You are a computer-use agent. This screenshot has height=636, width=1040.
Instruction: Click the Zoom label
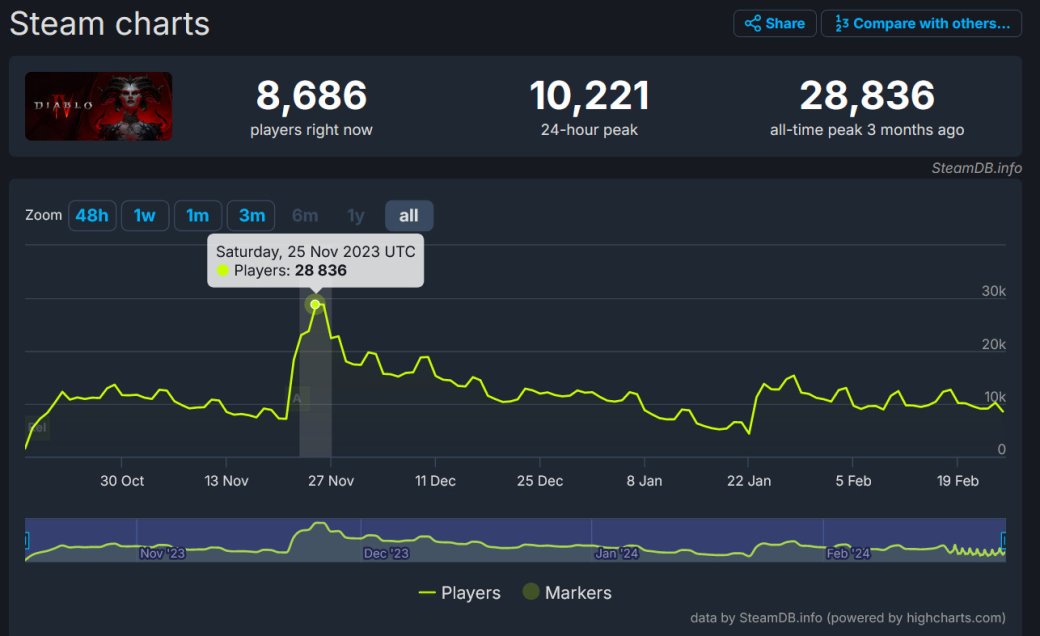coord(44,215)
